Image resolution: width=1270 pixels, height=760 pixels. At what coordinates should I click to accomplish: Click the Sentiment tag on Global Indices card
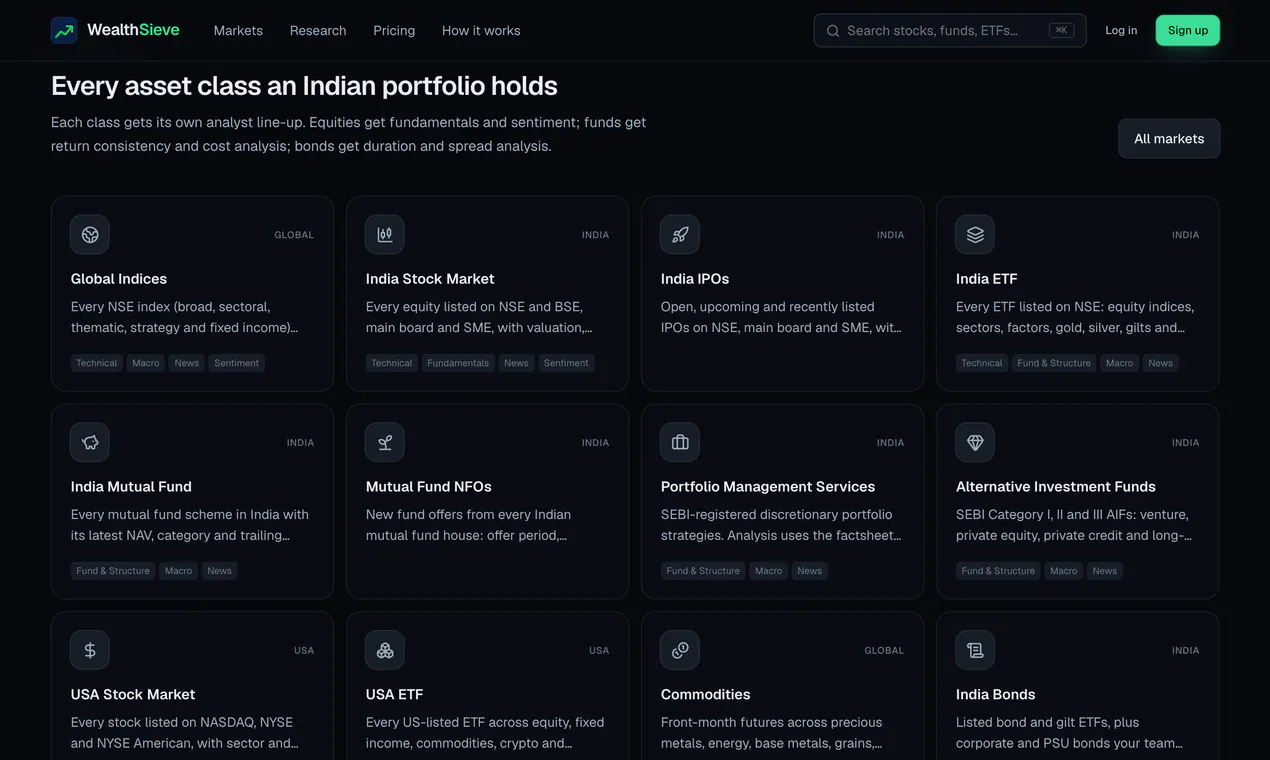coord(237,363)
